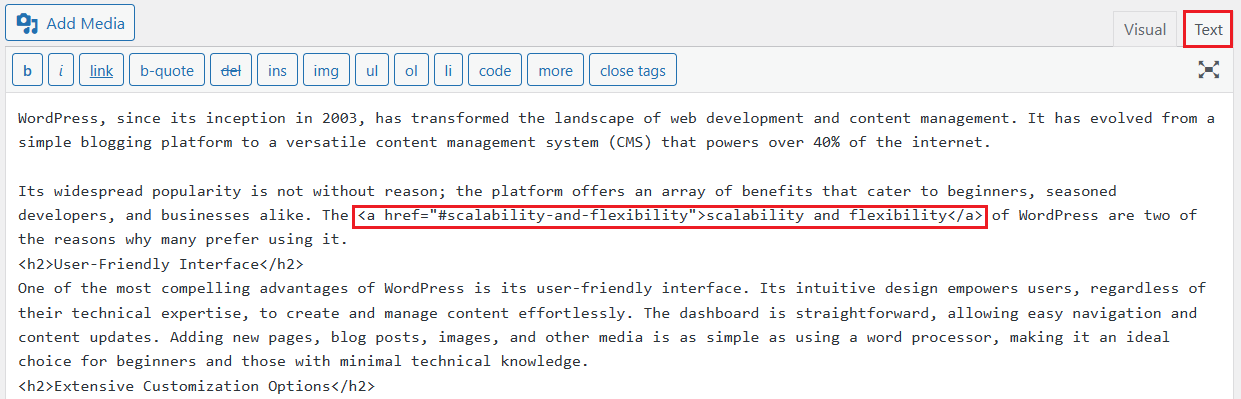Mark deleted text with del button
Screen dimensions: 1241x399
231,71
